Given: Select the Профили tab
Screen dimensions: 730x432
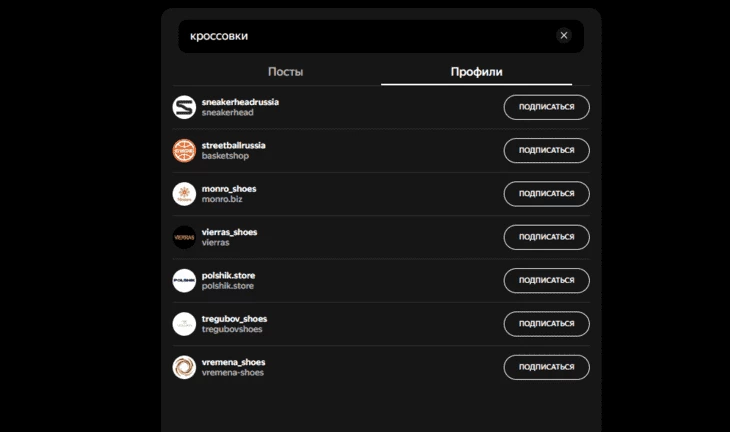Looking at the screenshot, I should point(476,72).
